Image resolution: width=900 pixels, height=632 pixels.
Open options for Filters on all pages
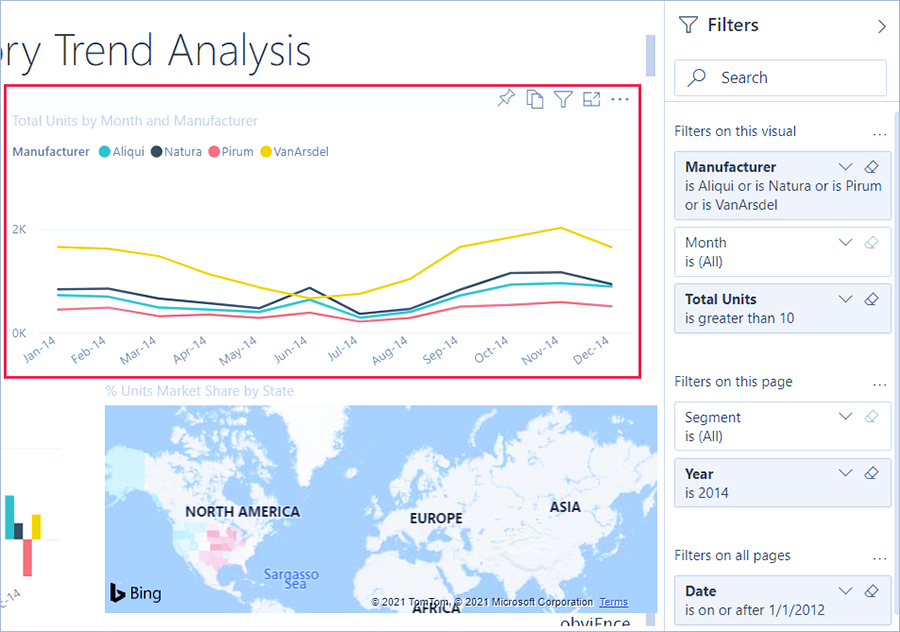pyautogui.click(x=879, y=556)
